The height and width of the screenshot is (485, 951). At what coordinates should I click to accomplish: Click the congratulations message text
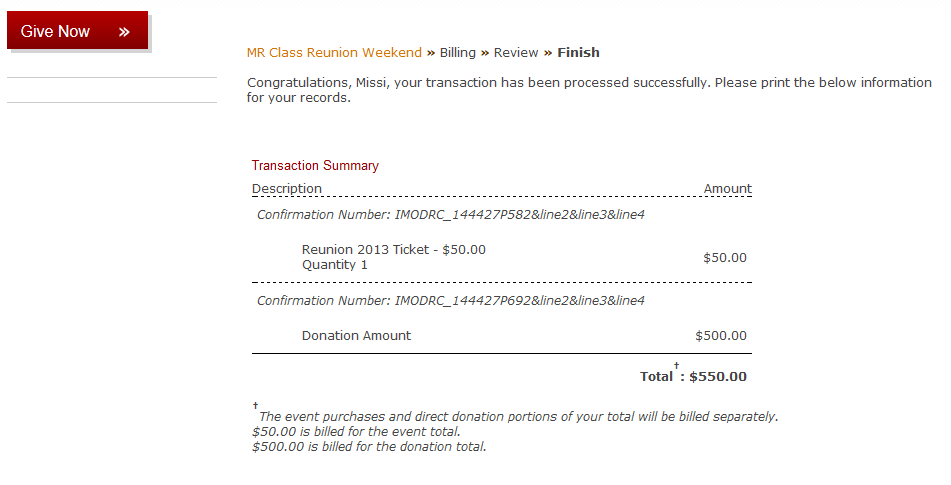pyautogui.click(x=589, y=90)
